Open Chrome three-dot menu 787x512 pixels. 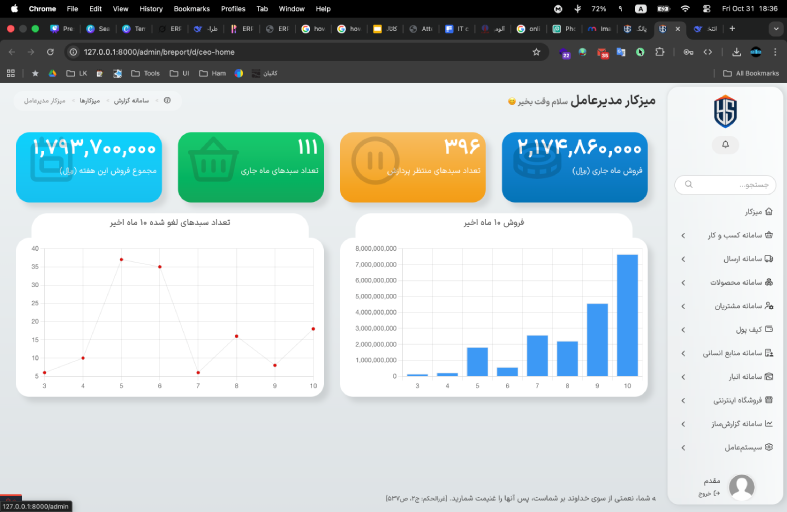(775, 52)
